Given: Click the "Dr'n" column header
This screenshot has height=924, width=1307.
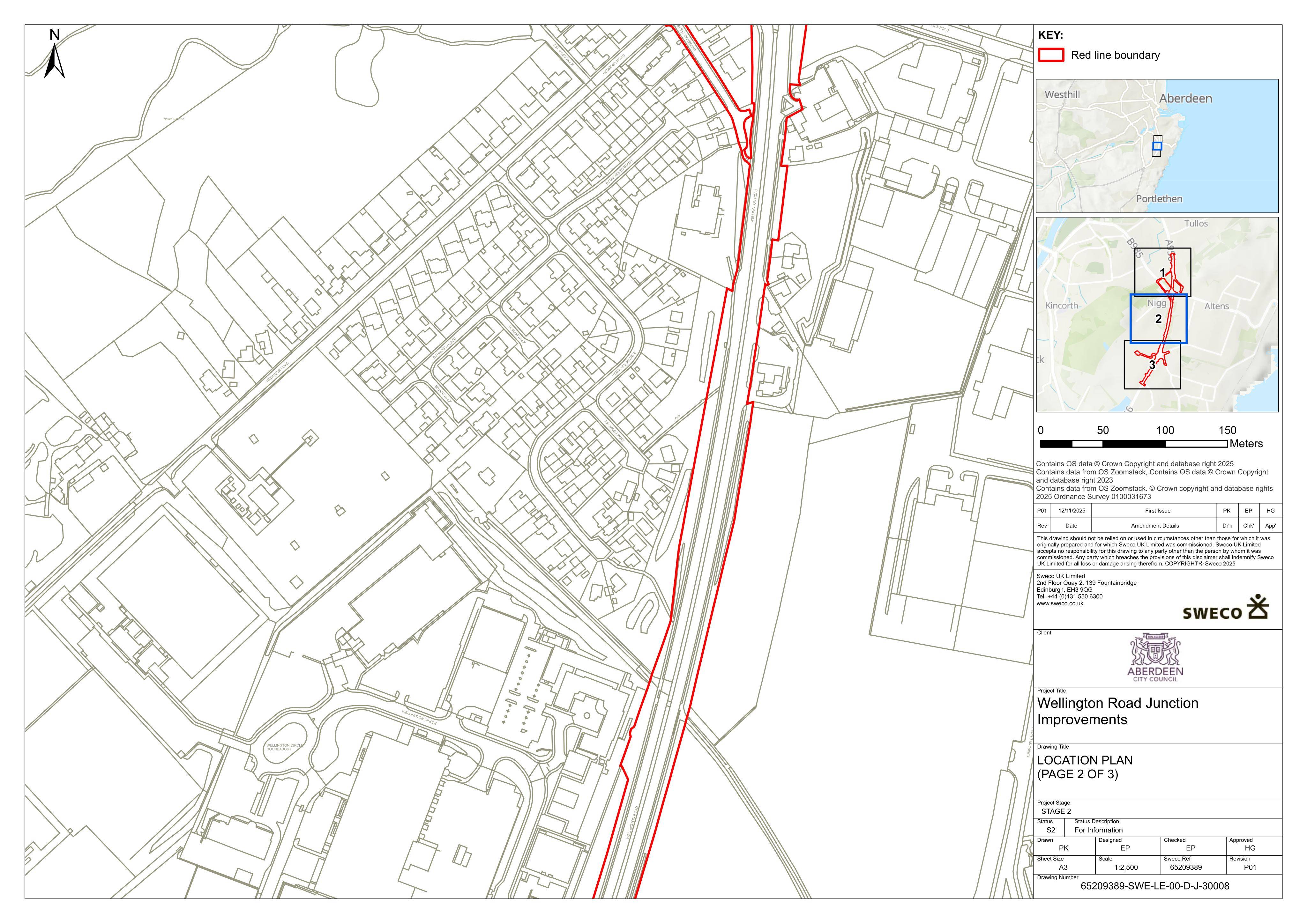Looking at the screenshot, I should pyautogui.click(x=1227, y=526).
